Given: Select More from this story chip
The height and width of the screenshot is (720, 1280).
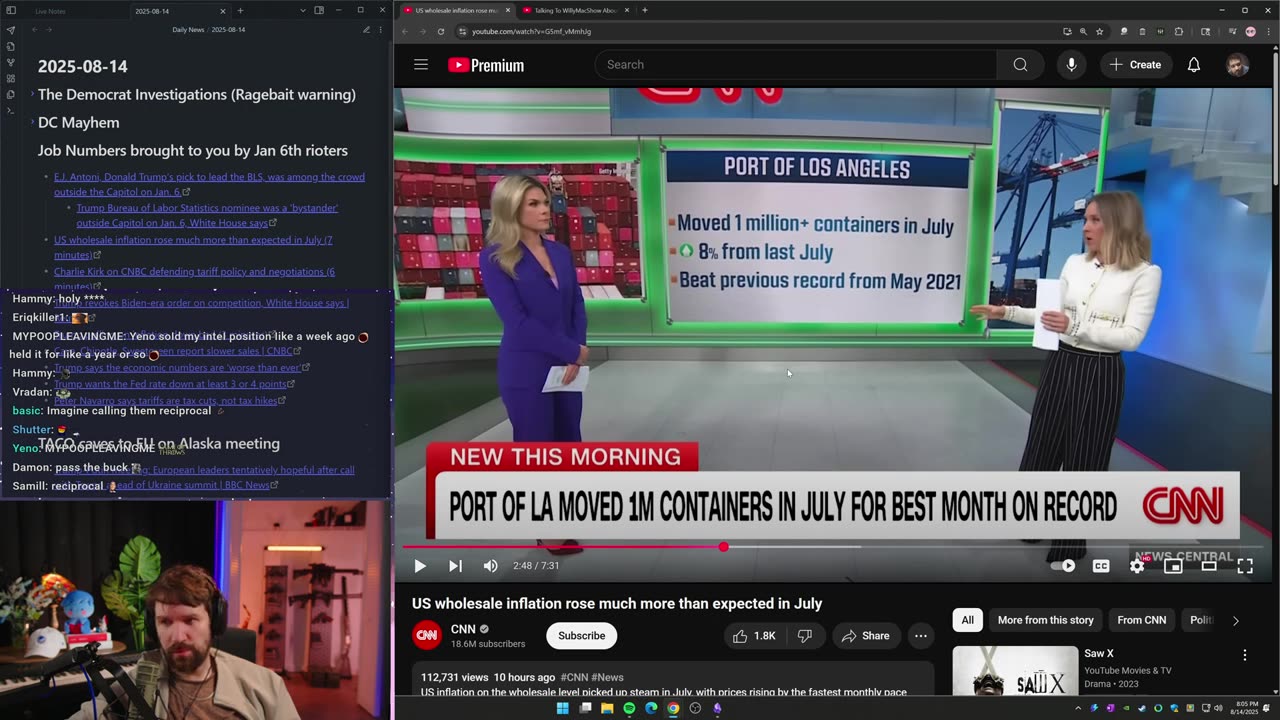Looking at the screenshot, I should pos(1045,620).
